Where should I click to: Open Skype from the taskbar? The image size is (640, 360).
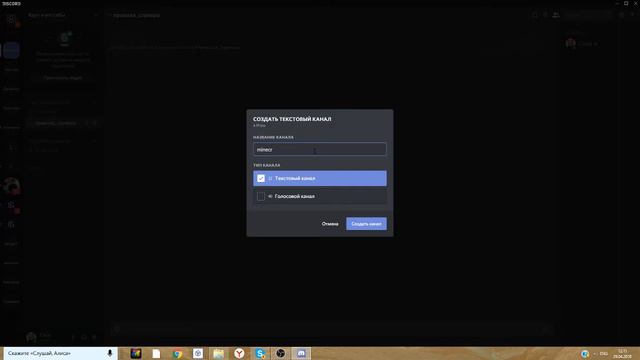pos(260,353)
